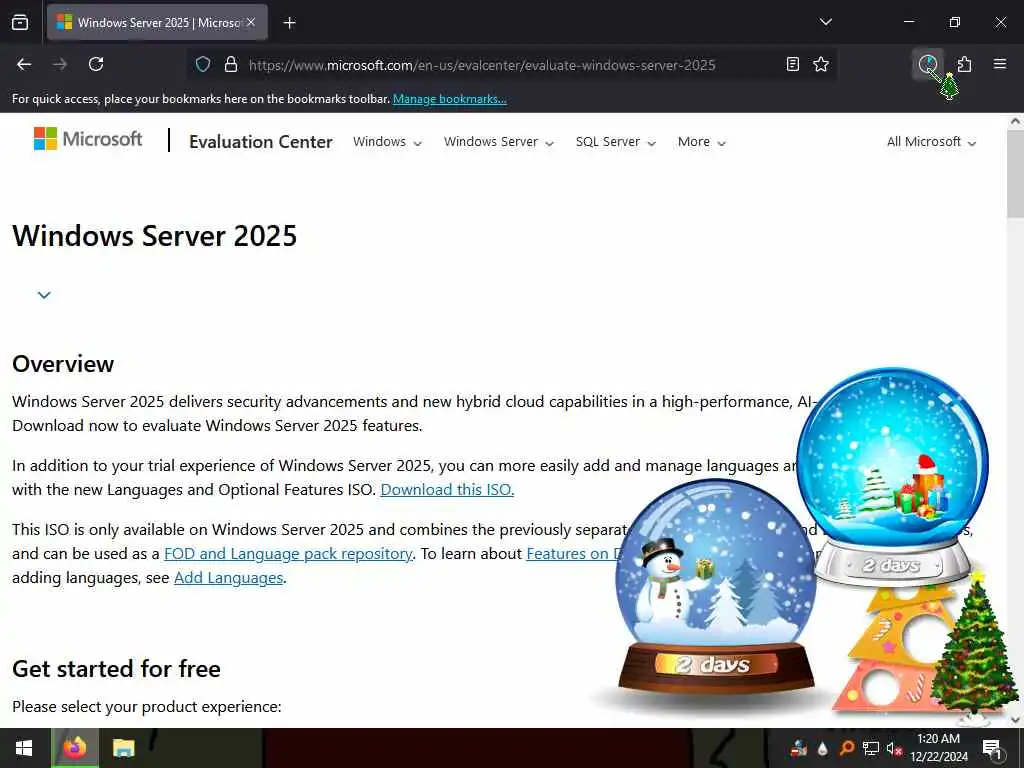Follow the Add Languages link
The width and height of the screenshot is (1024, 768).
pos(229,578)
